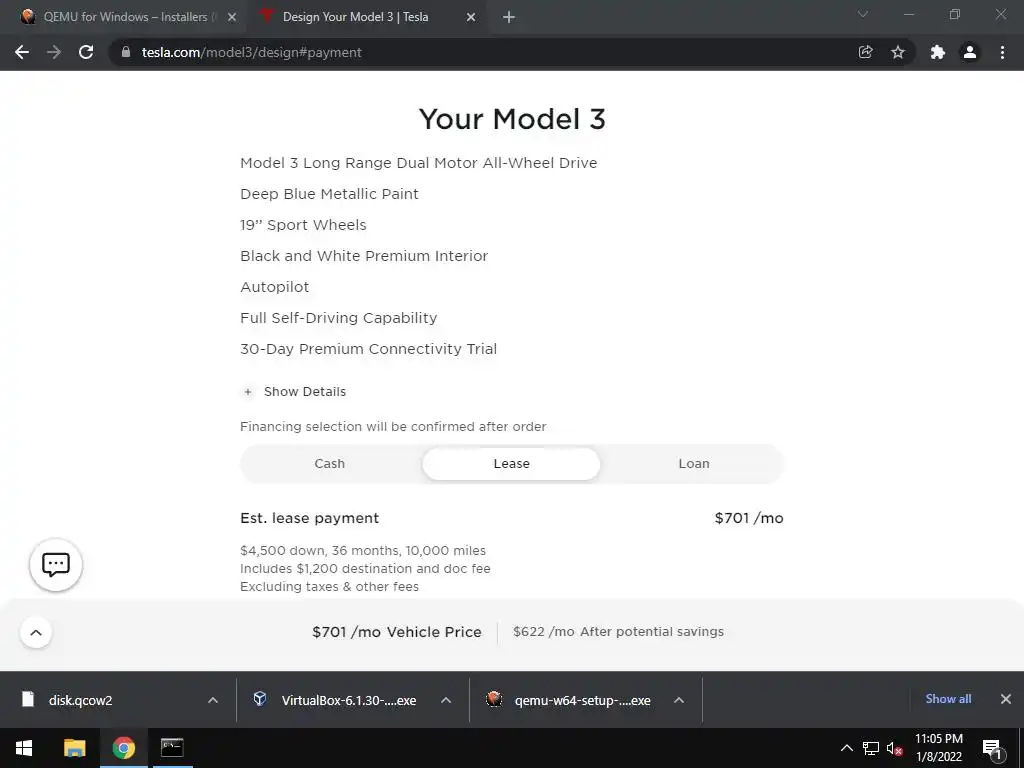Show hidden system tray icons

coord(846,748)
